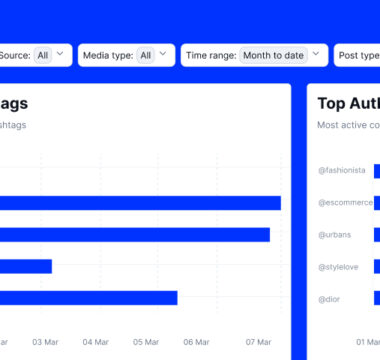380x360 pixels.
Task: Open the @fashionista author label
Action: 342,170
